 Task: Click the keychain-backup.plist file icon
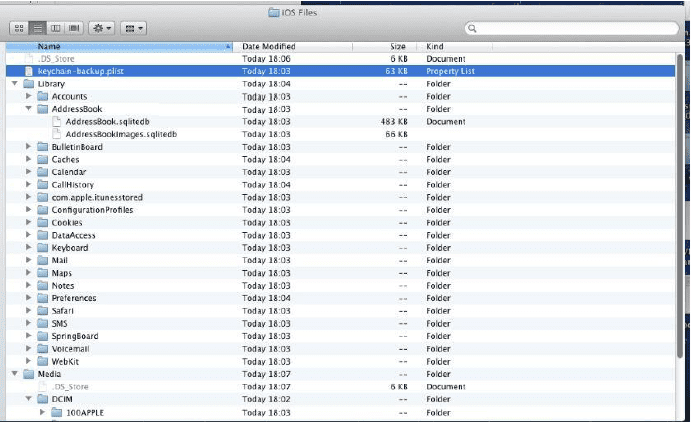pos(28,72)
